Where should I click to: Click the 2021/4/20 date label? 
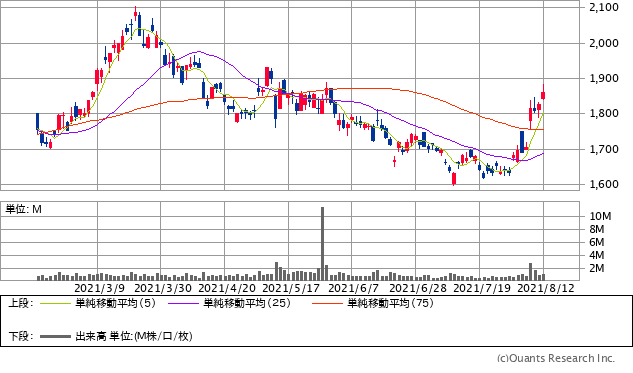pyautogui.click(x=227, y=288)
